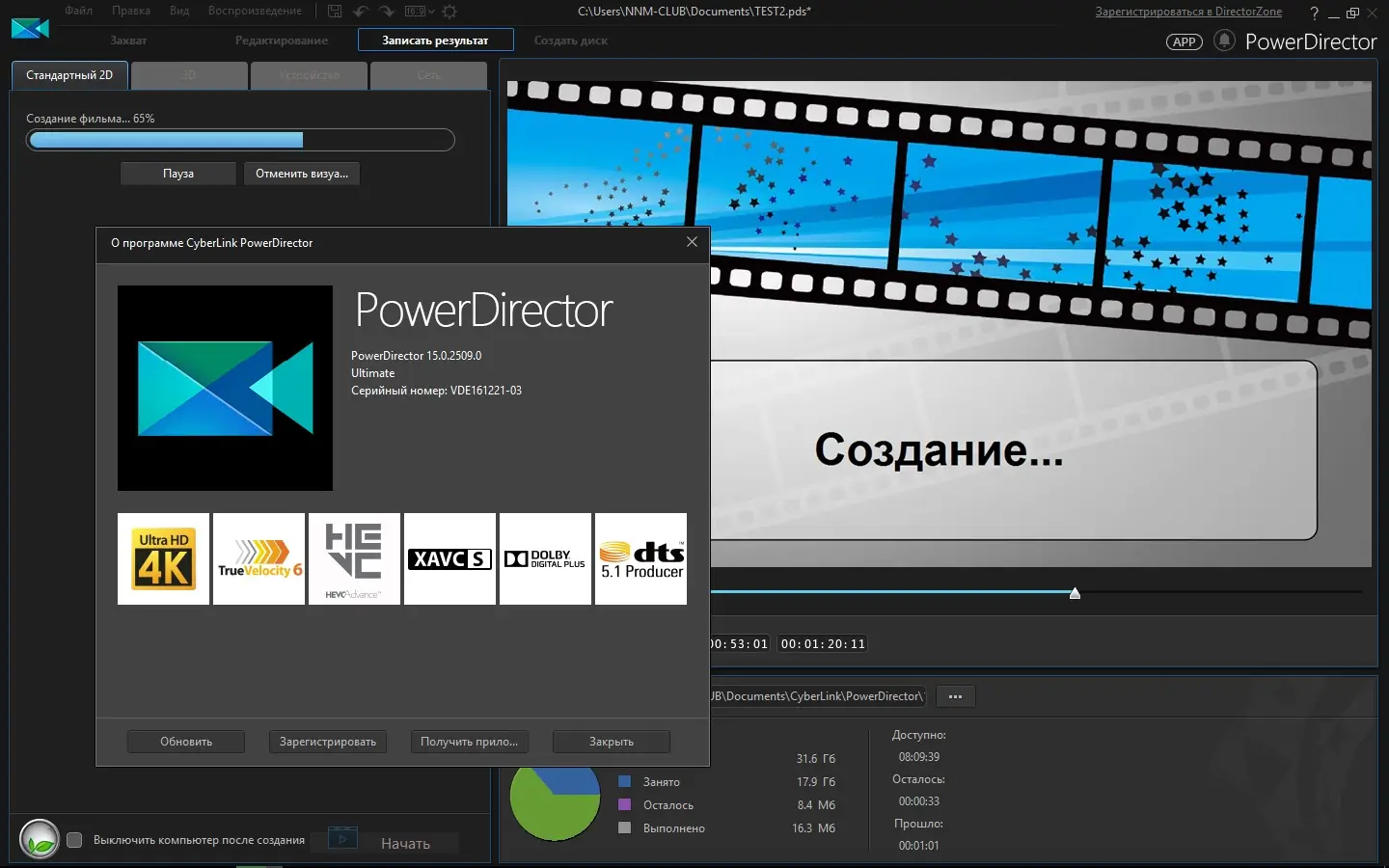The image size is (1389, 868).
Task: Click the Dolby Digital Plus logo
Action: [545, 559]
